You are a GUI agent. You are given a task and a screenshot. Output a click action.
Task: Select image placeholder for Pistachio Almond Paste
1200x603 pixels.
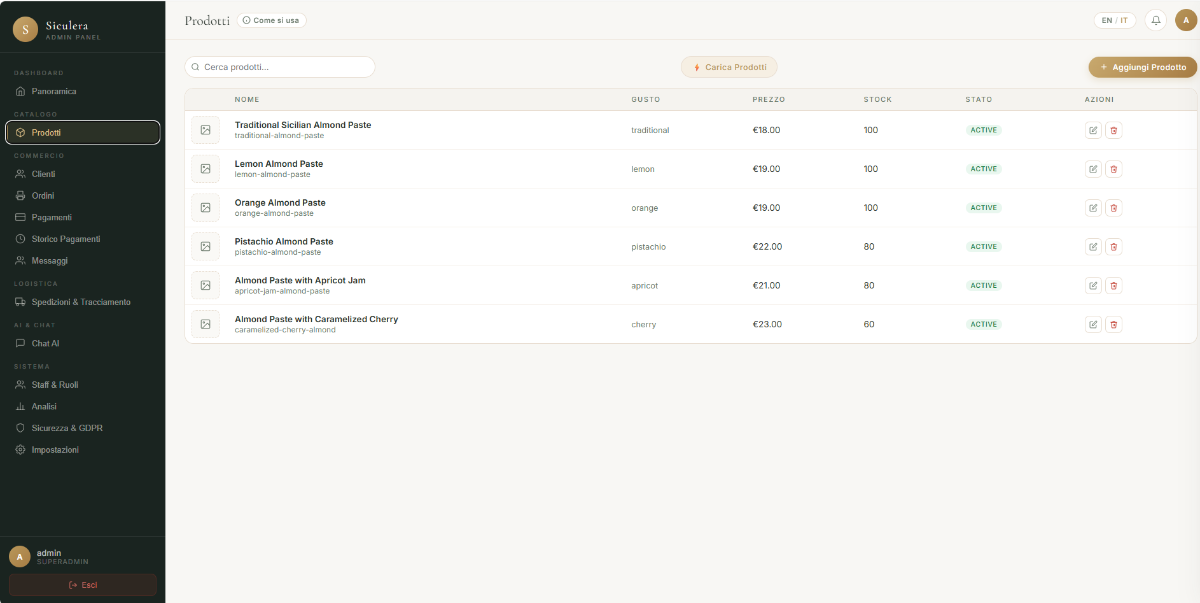(x=205, y=246)
